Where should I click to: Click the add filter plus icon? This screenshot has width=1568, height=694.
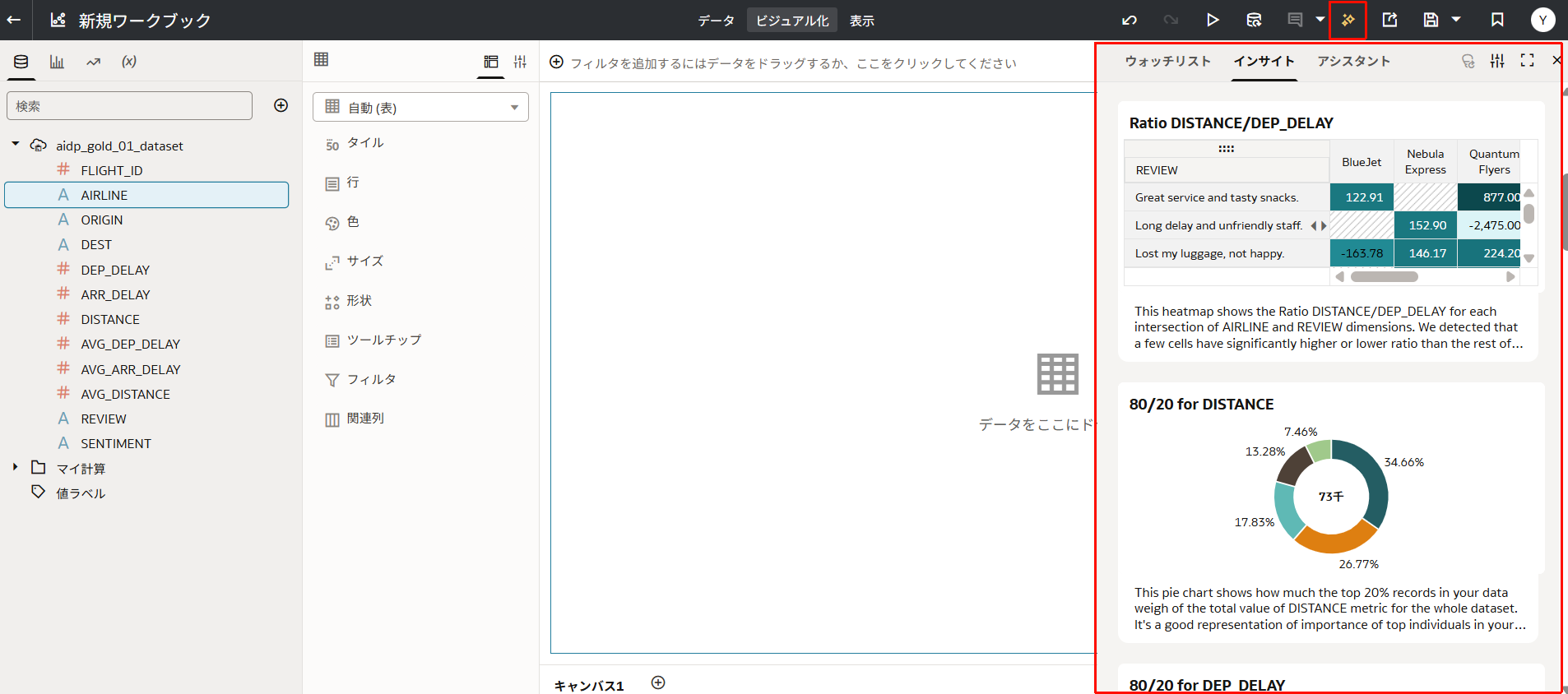[x=557, y=62]
